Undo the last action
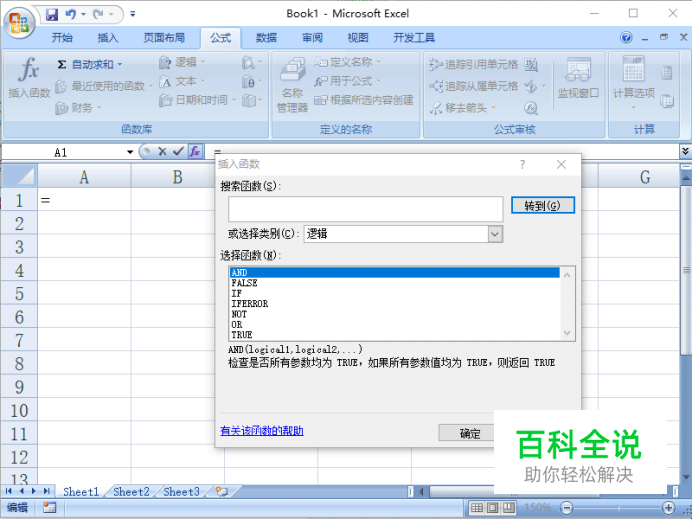 click(71, 15)
